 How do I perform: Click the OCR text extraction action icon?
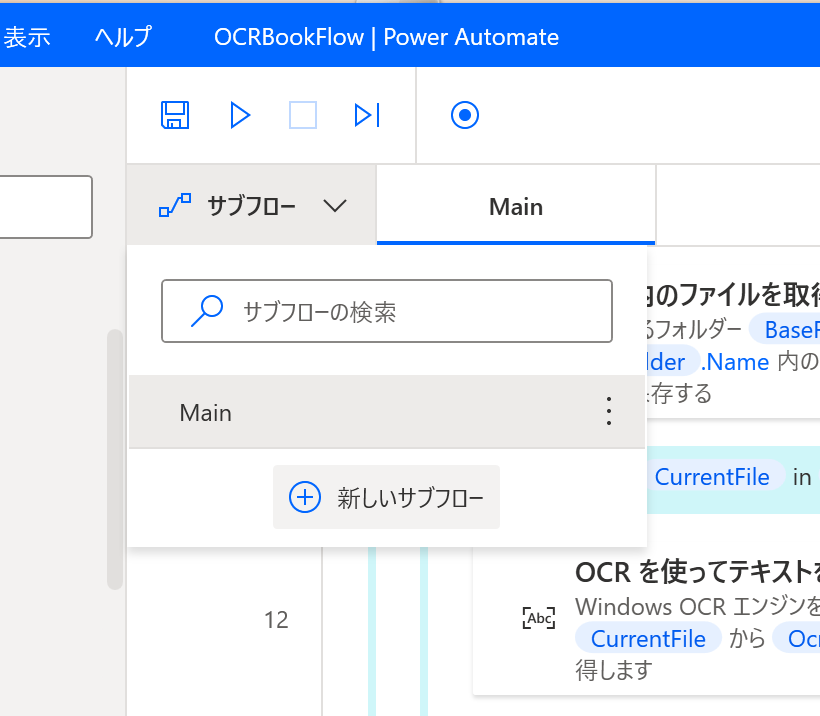[538, 617]
